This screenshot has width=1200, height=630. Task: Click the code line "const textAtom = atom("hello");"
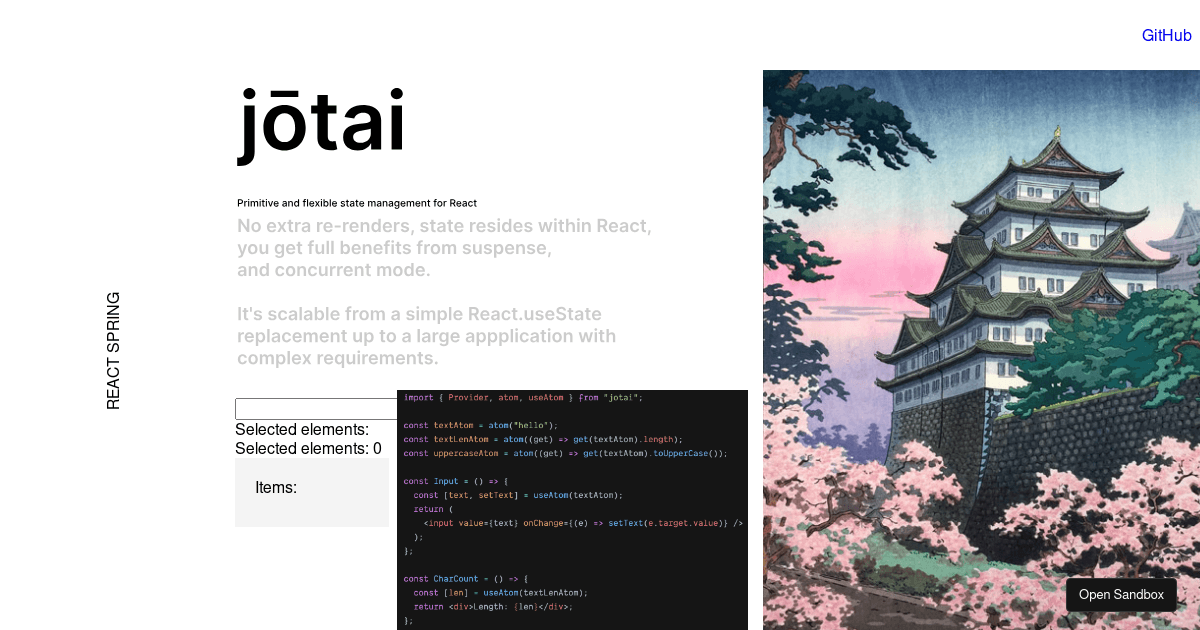[480, 425]
